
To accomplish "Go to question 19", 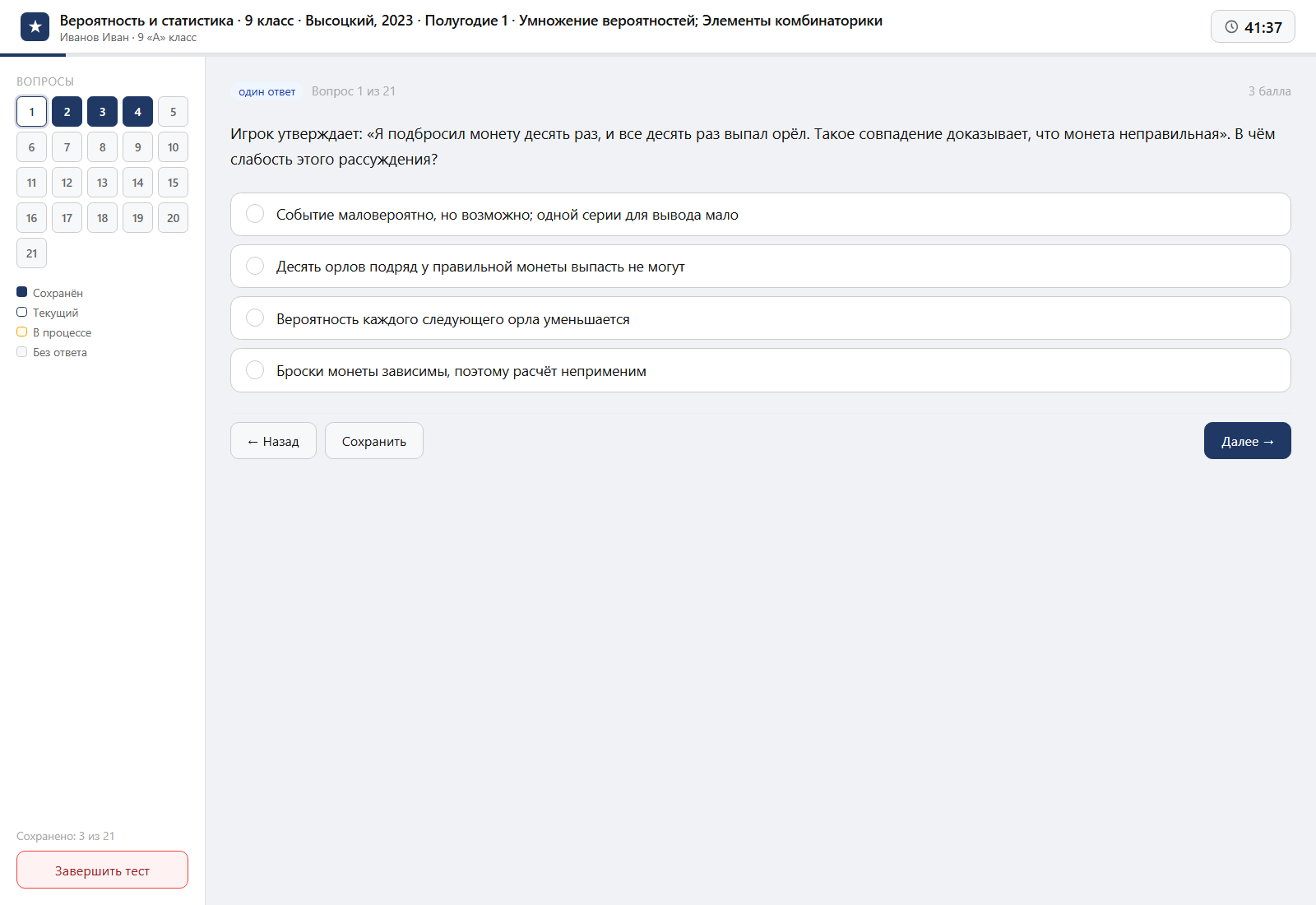I will 137,218.
